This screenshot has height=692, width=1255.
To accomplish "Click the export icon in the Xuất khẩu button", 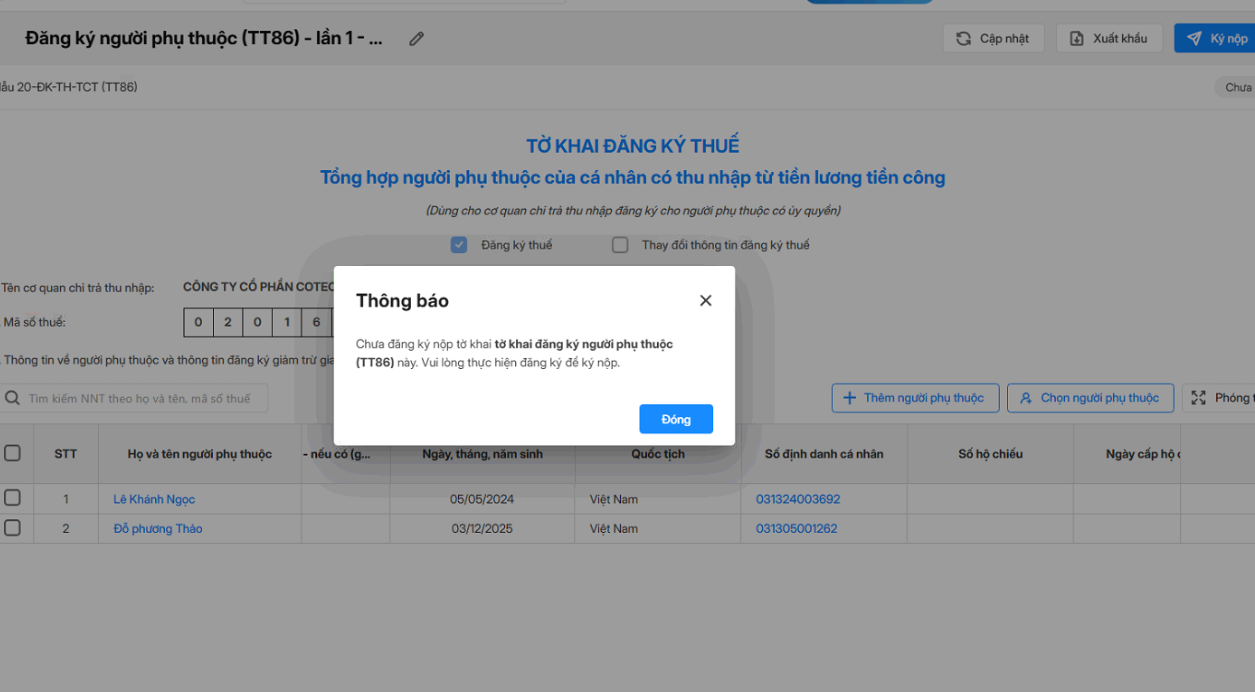I will (1077, 39).
